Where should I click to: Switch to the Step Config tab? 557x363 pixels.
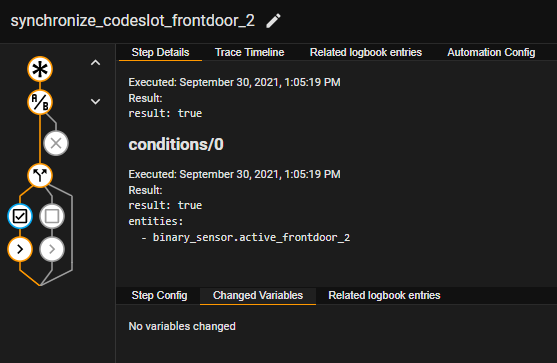[x=159, y=296]
